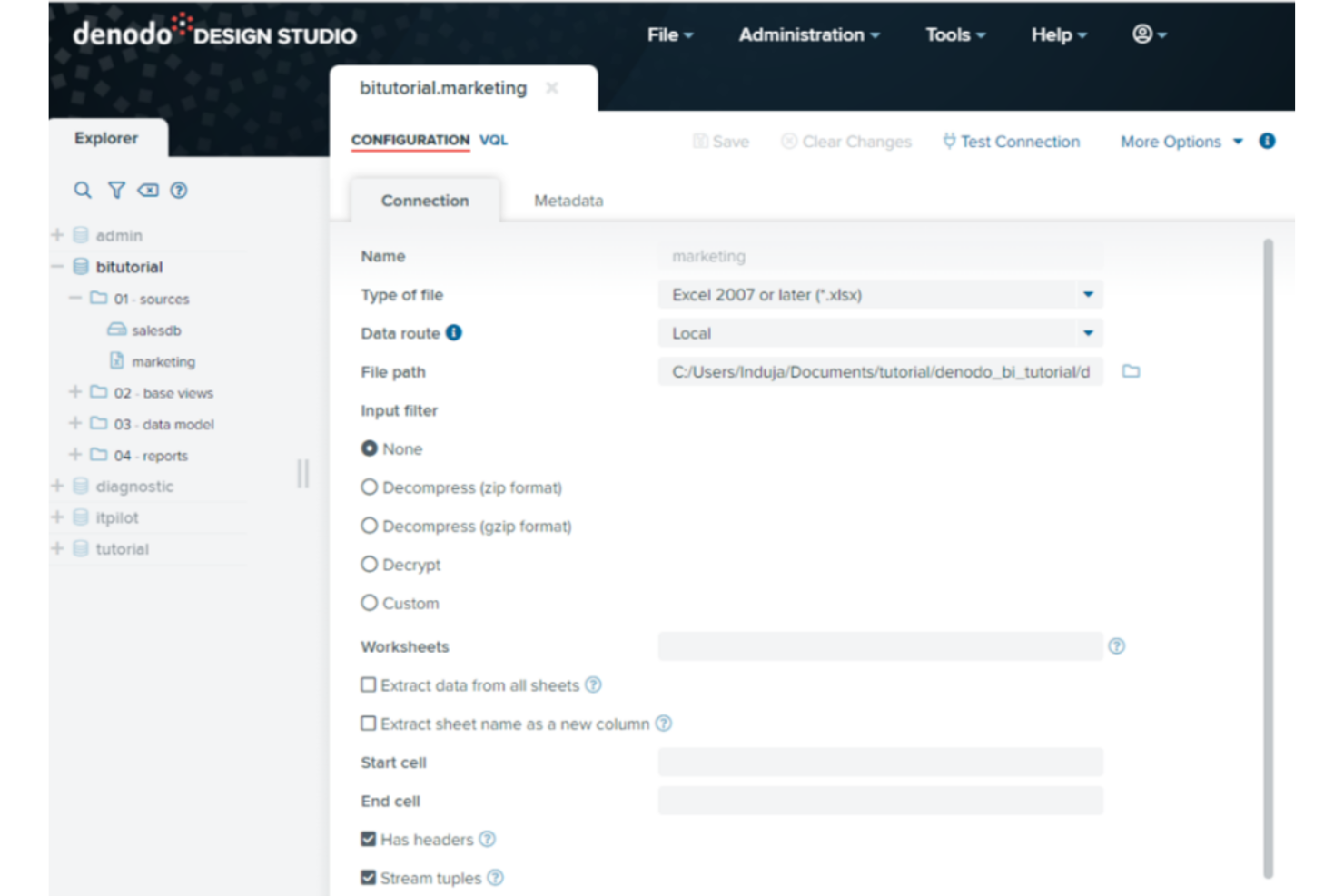Click the diagnostic database icon
Viewport: 1344px width, 896px height.
(81, 486)
